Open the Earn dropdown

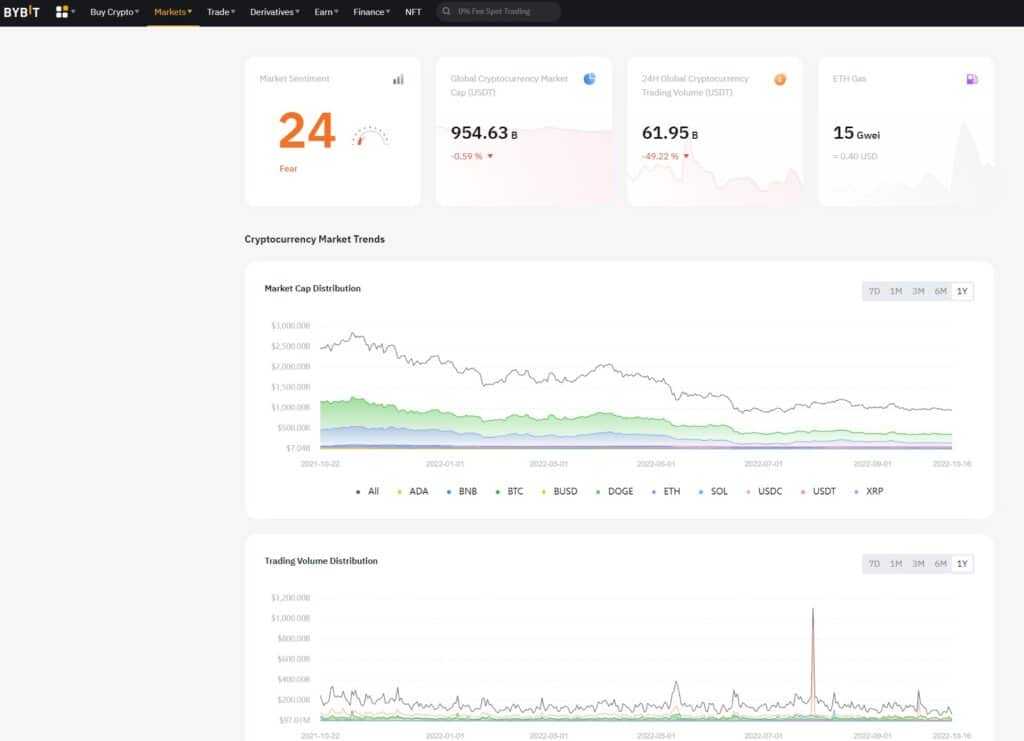327,12
